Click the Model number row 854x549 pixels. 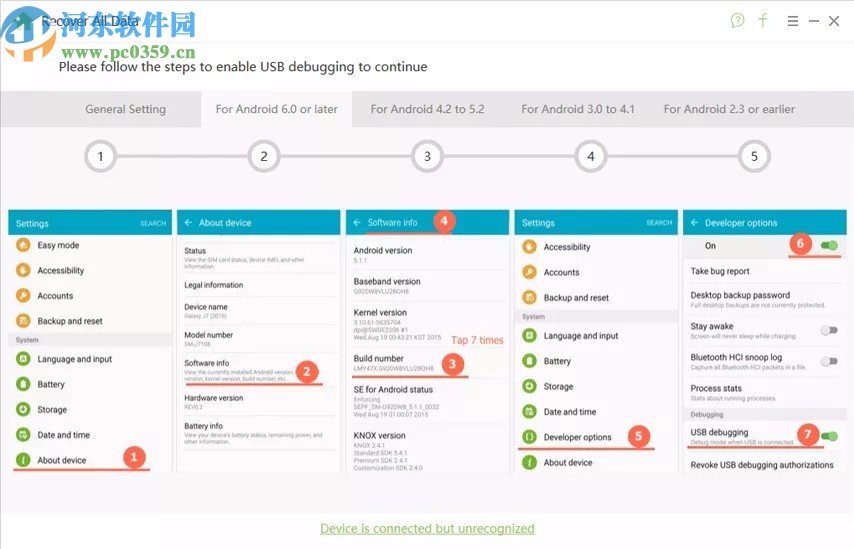(259, 339)
